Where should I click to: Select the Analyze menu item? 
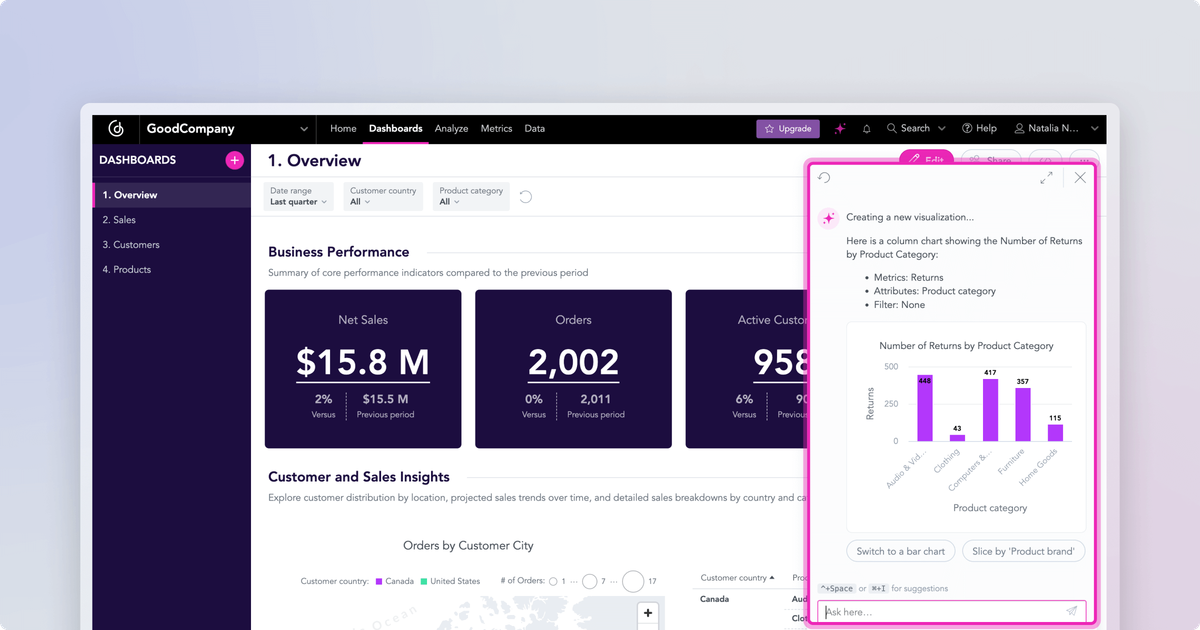pyautogui.click(x=451, y=128)
